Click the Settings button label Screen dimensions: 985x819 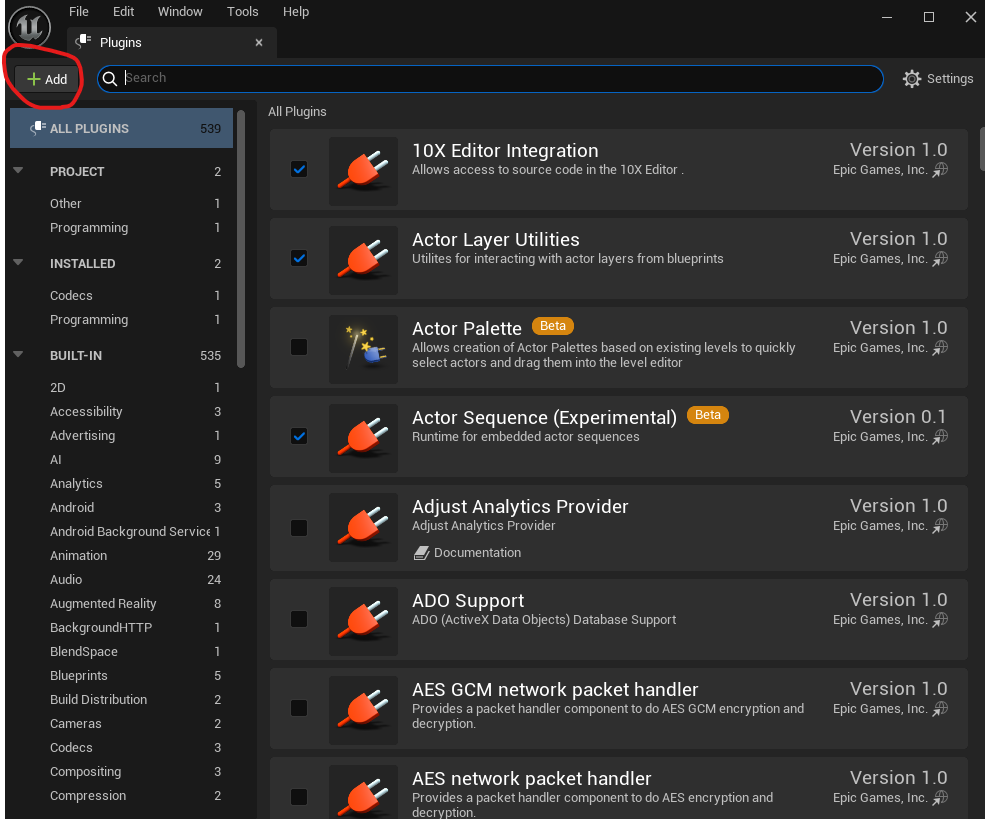click(950, 79)
